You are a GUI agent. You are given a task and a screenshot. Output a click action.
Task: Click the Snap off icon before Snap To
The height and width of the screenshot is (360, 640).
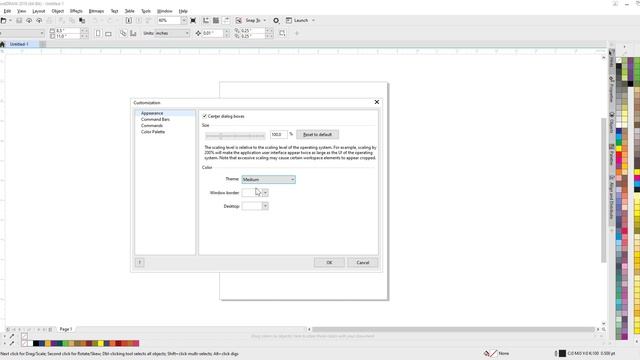tap(239, 20)
